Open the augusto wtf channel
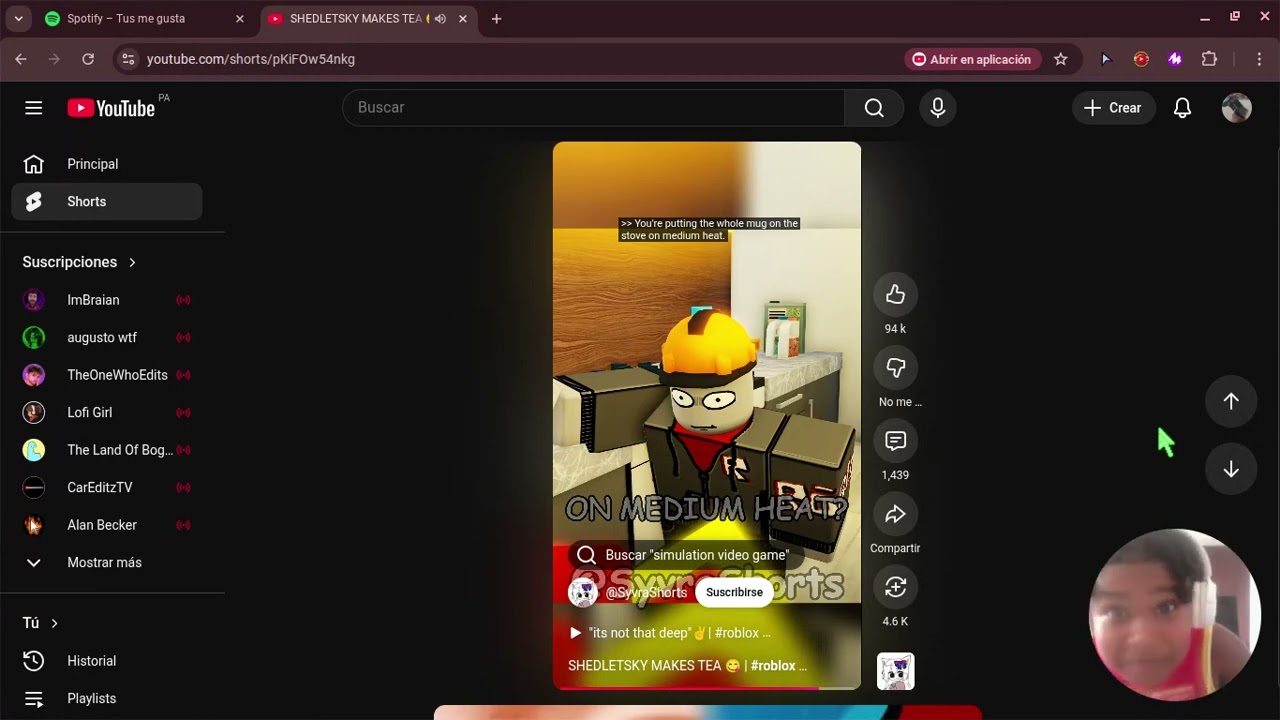The width and height of the screenshot is (1280, 720). tap(107, 337)
